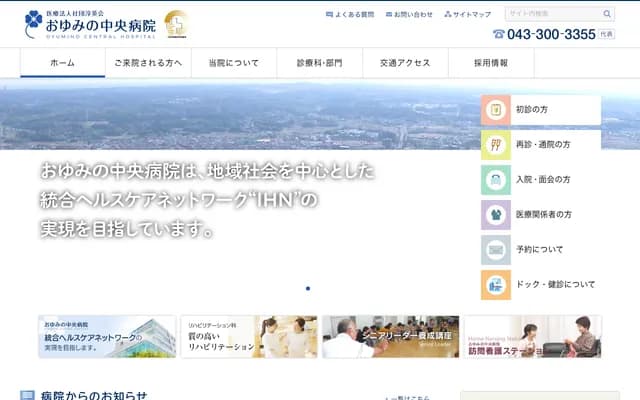This screenshot has width=640, height=400.
Task: Click the blue slideshow indicator dot
Action: pos(308,289)
